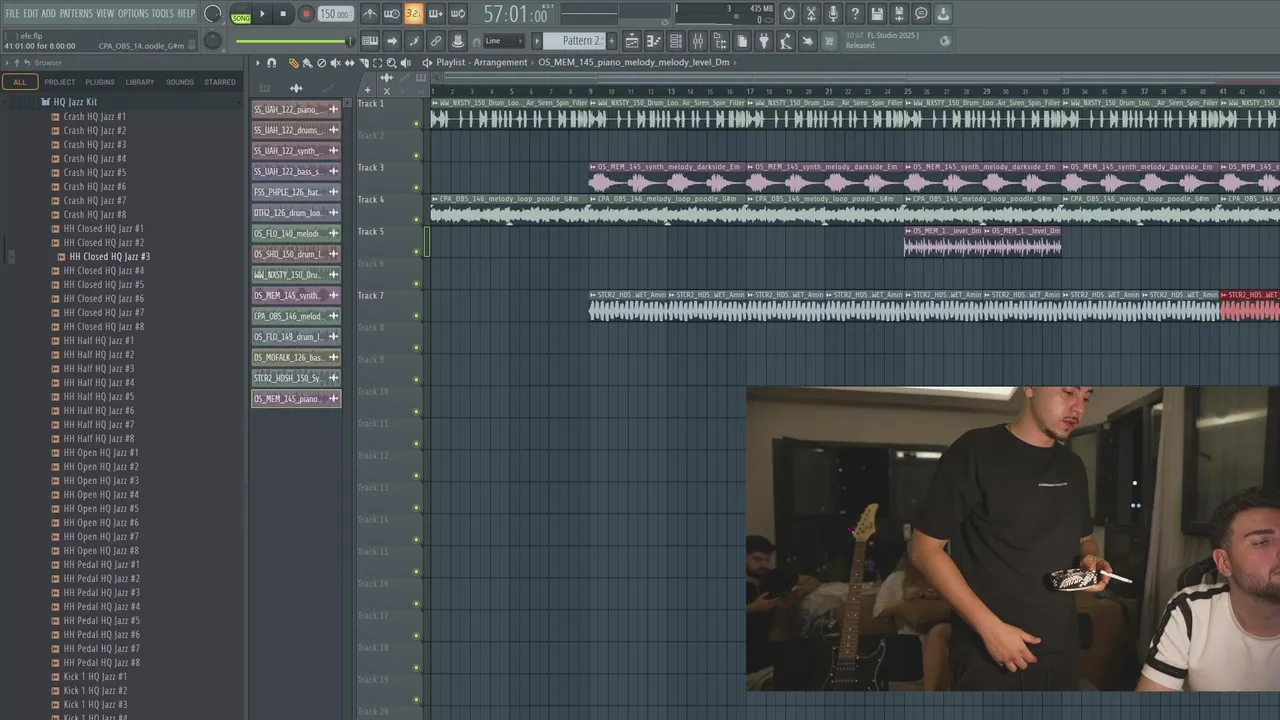Click the green song position slider
This screenshot has height=720, width=1280.
295,41
